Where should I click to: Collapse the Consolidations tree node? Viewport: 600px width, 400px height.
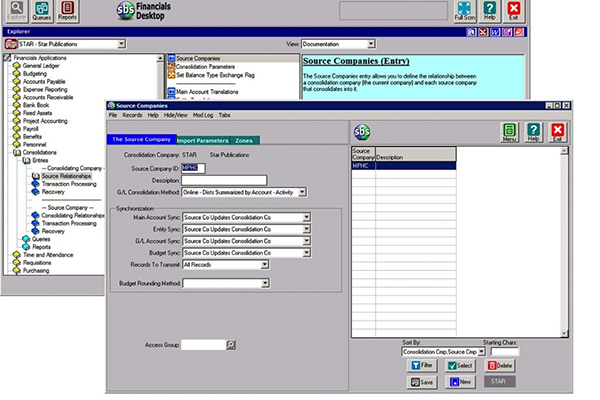[x=17, y=153]
